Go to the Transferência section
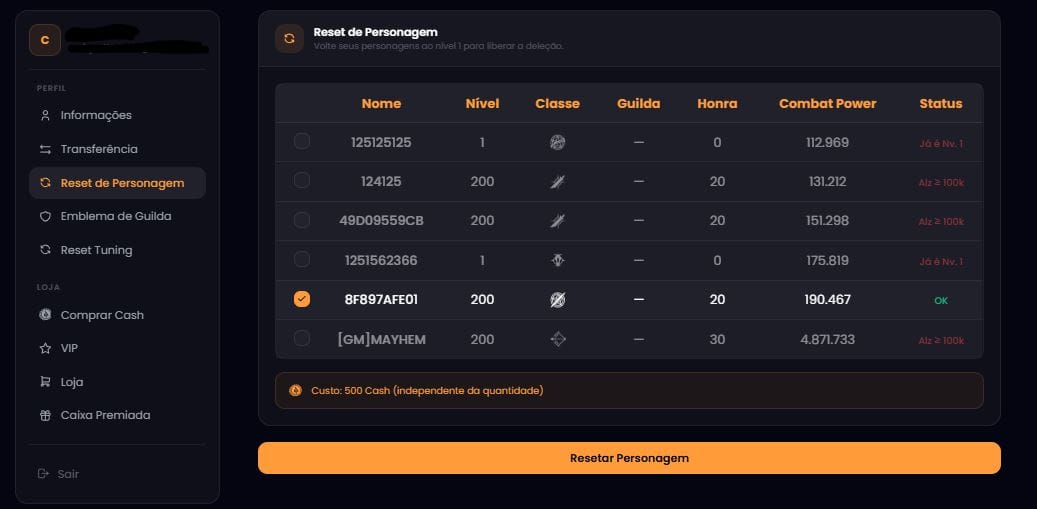Viewport: 1037px width, 509px height. tap(98, 149)
